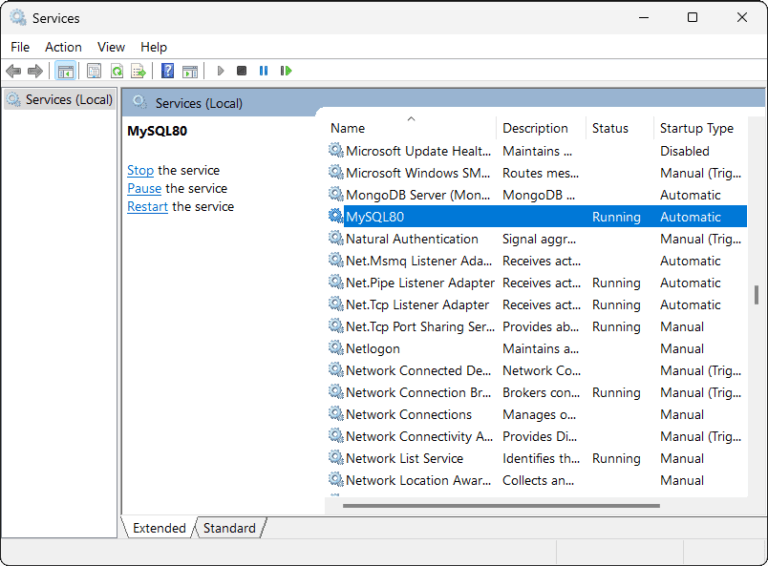The height and width of the screenshot is (566, 768).
Task: Click the Stop the service link
Action: pyautogui.click(x=140, y=170)
